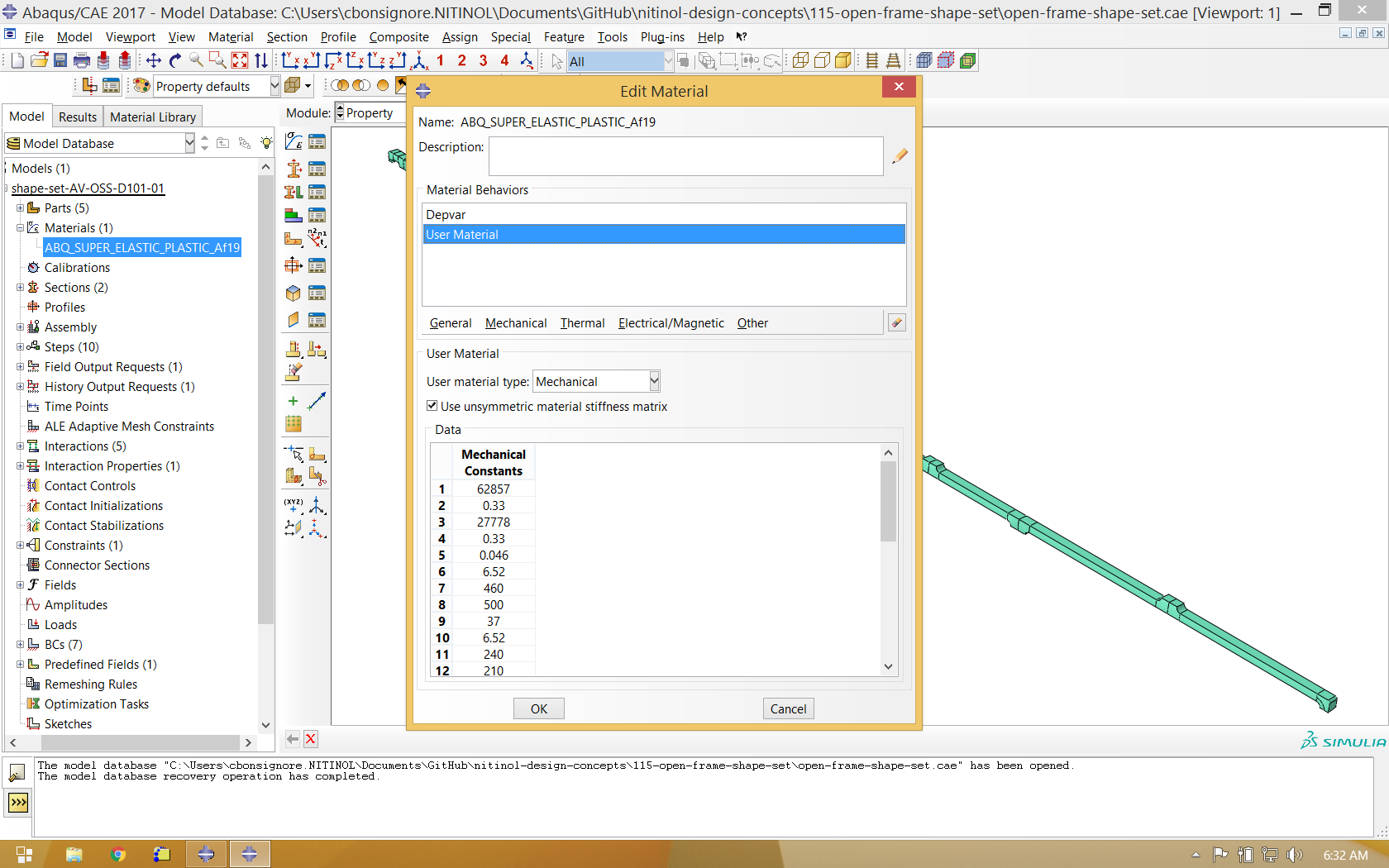Viewport: 1389px width, 868px height.
Task: Open the General menu in Edit Material
Action: pyautogui.click(x=451, y=323)
